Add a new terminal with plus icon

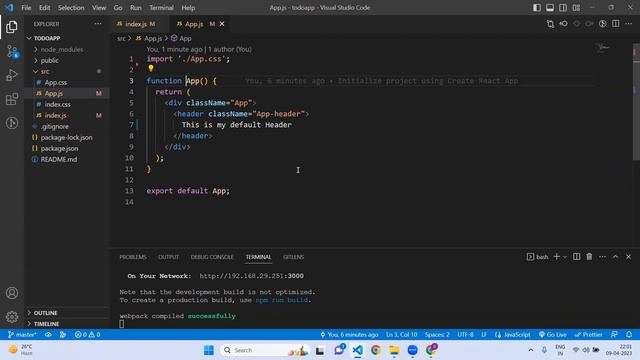coord(556,257)
